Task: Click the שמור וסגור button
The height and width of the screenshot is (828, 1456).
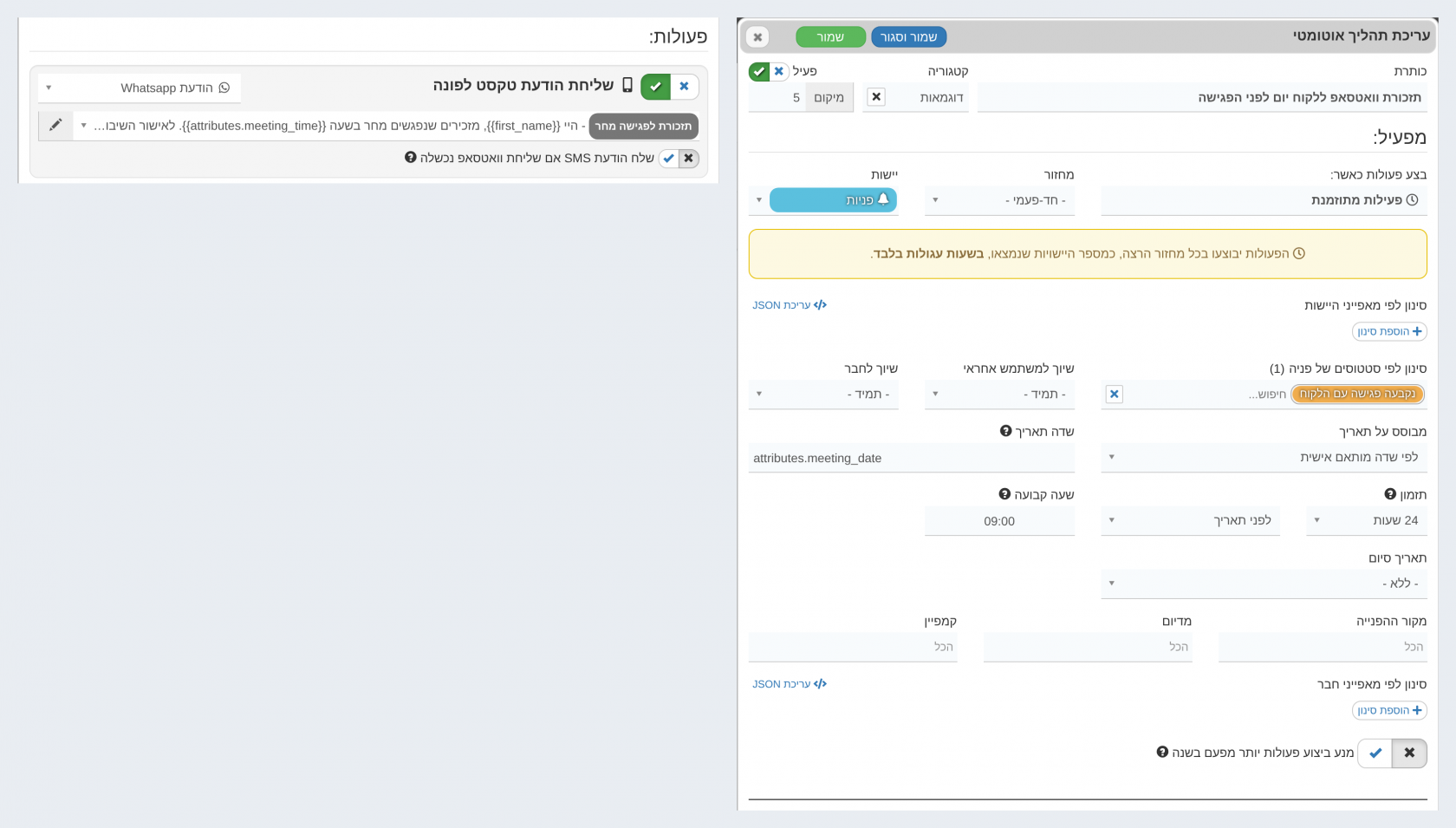Action: click(908, 37)
